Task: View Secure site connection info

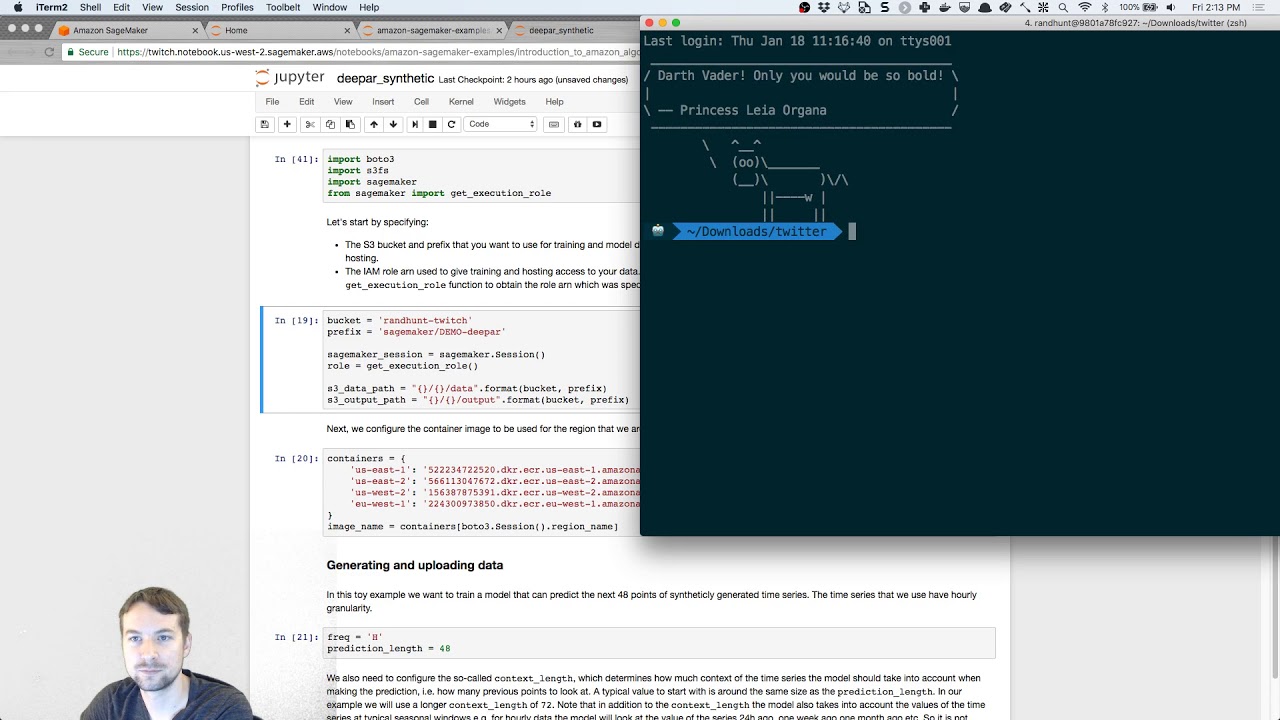Action: click(88, 52)
